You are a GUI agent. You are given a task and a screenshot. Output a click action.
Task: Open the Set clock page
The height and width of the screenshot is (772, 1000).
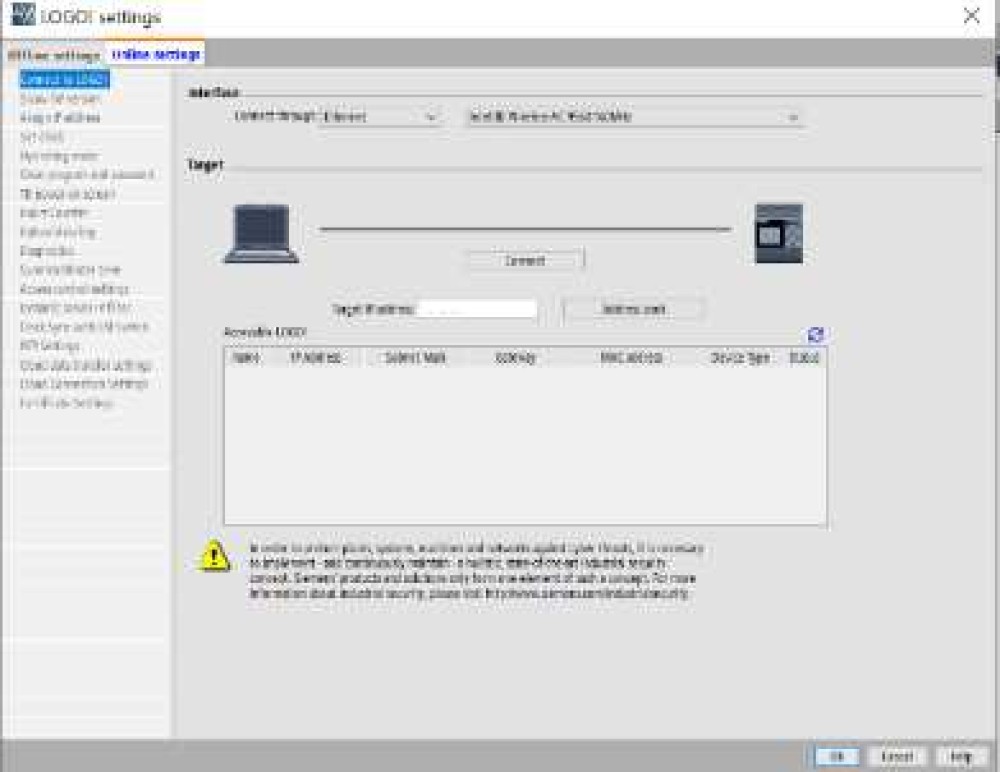tap(41, 137)
